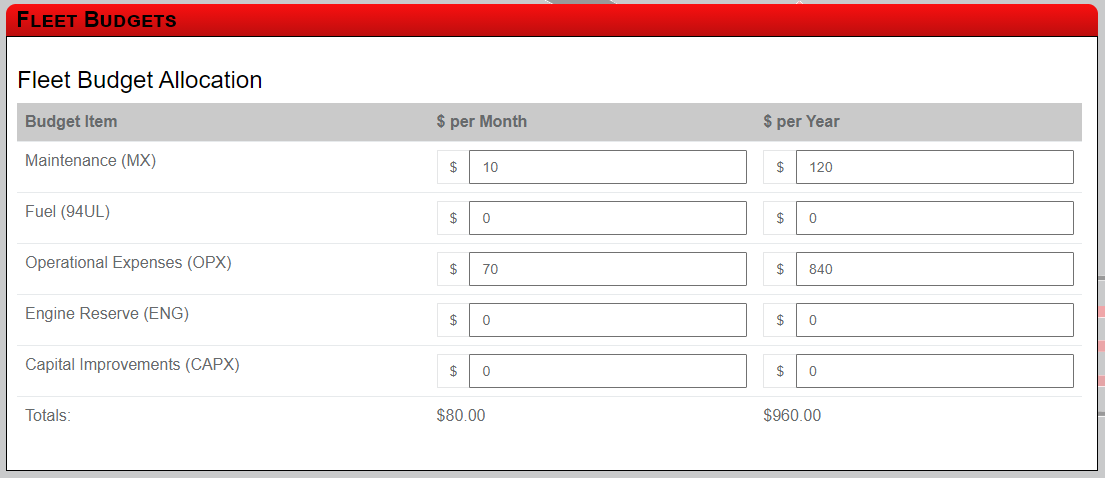Click the Fleet Budgets panel title bar
The image size is (1105, 478).
click(x=552, y=20)
